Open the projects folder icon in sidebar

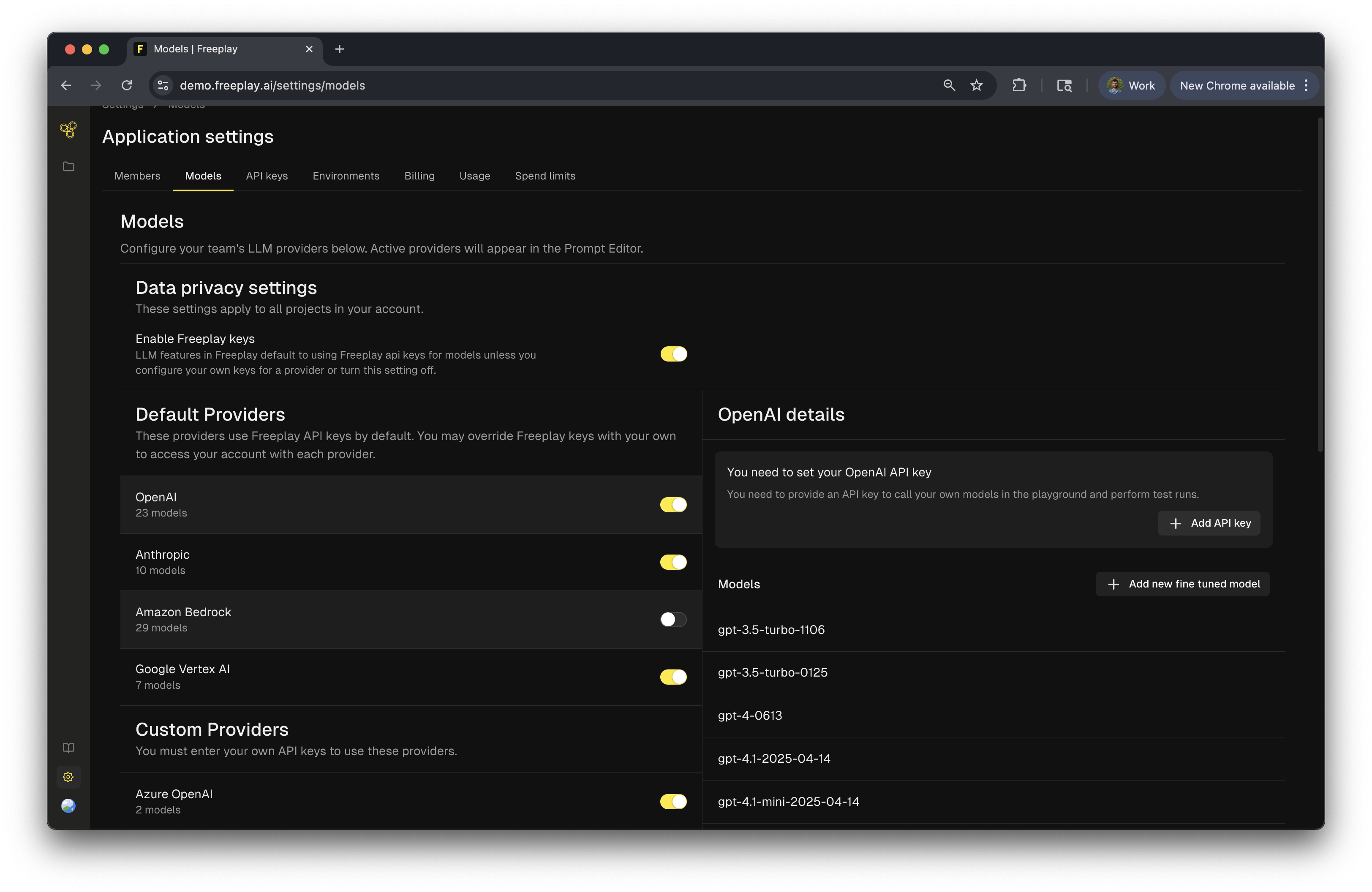[68, 166]
